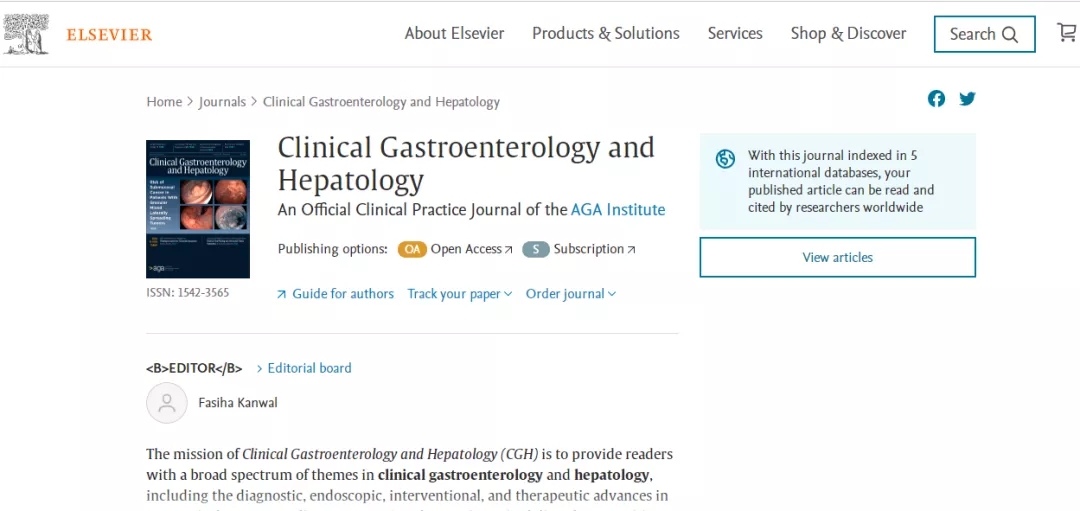Click the grey S Subscription badge

[536, 249]
